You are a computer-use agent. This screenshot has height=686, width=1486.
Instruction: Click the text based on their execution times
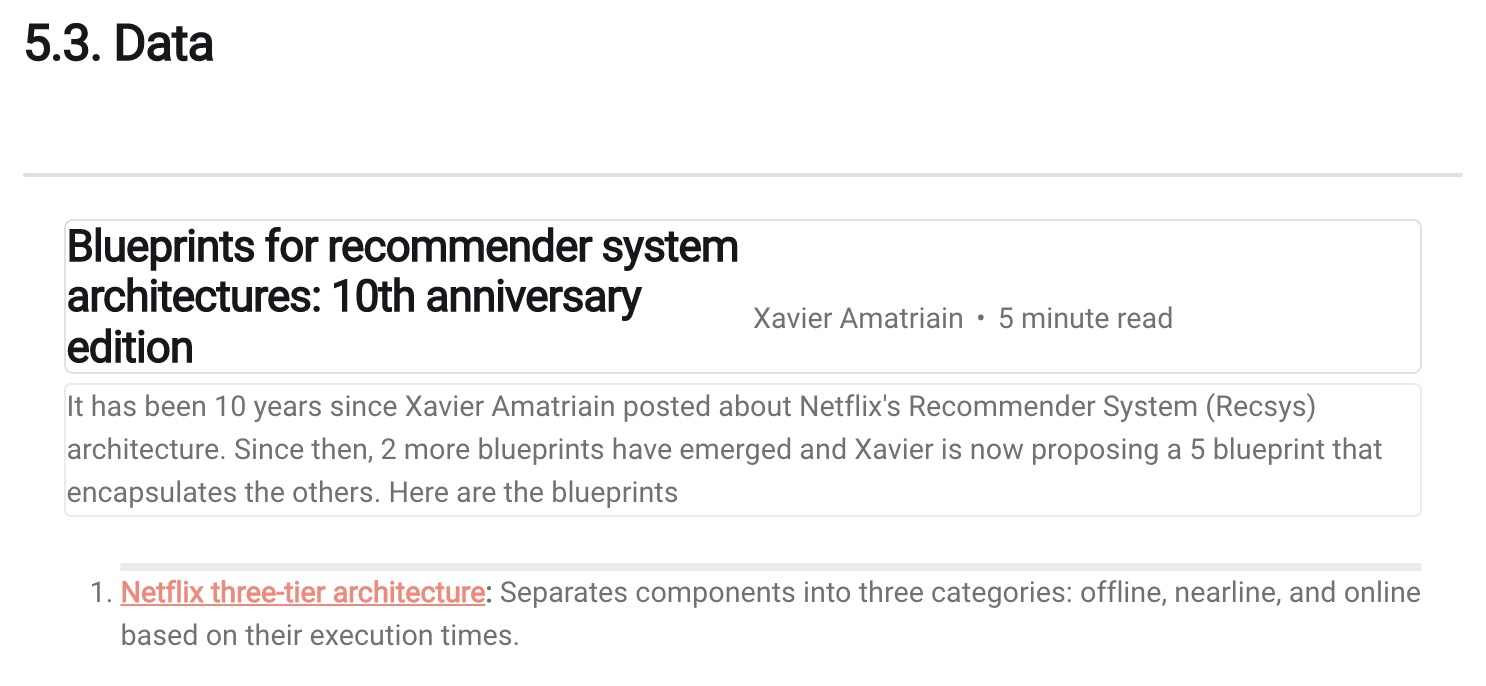(x=320, y=636)
